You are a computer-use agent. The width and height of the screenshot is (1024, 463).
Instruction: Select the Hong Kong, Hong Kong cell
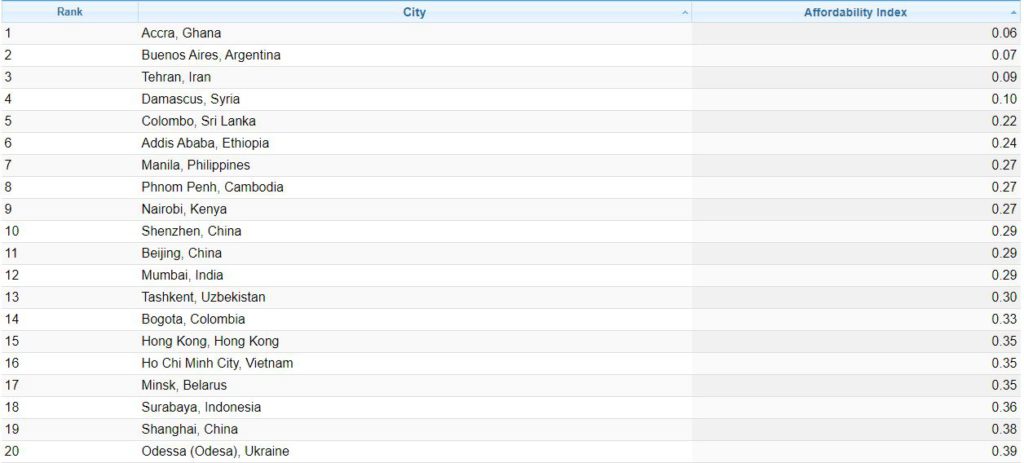[415, 342]
